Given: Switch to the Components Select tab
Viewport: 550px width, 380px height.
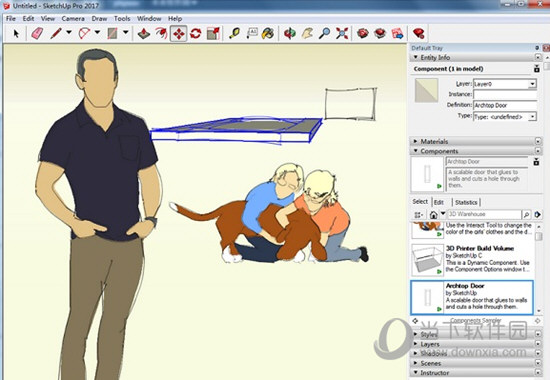Looking at the screenshot, I should pos(420,201).
